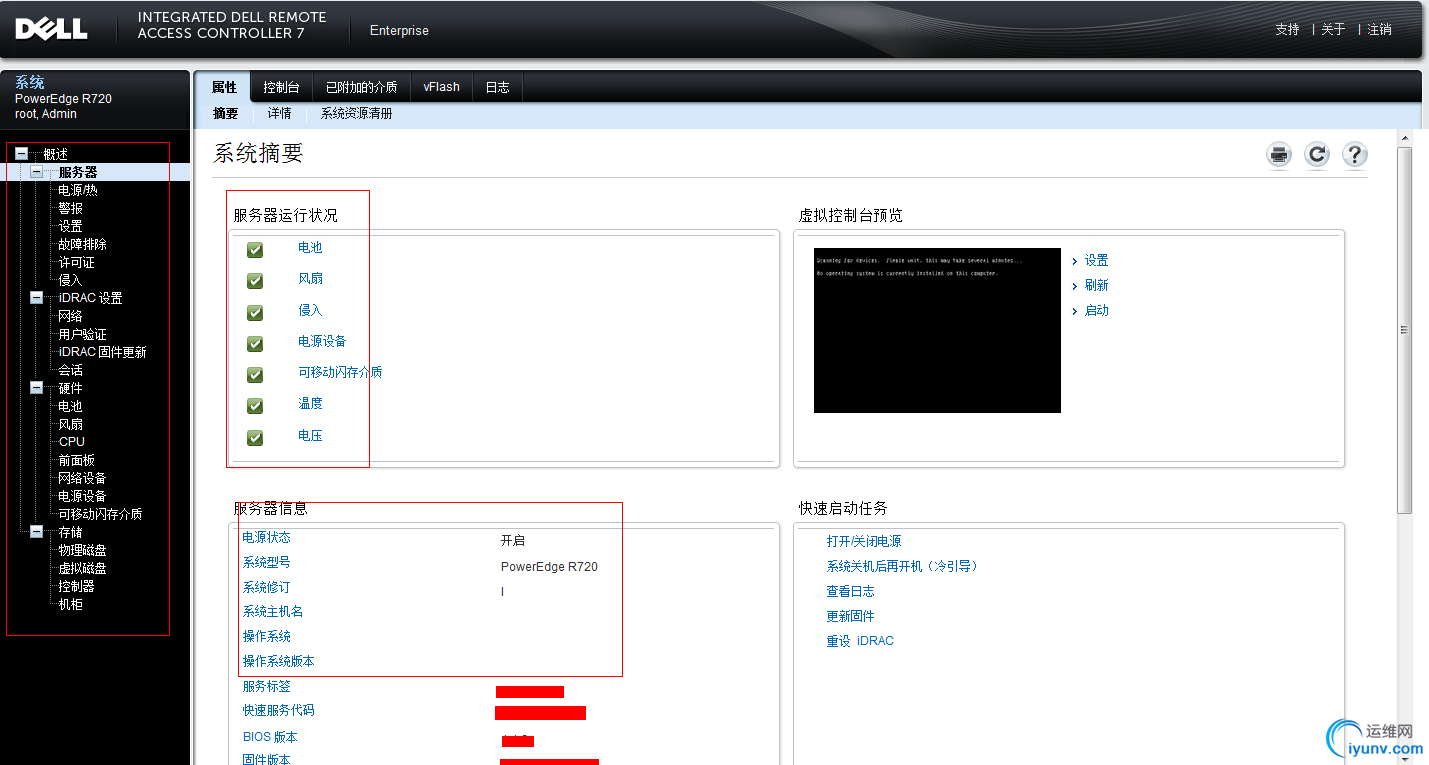Select CPU in the hardware tree
Screen dimensions: 1429x765
point(70,441)
